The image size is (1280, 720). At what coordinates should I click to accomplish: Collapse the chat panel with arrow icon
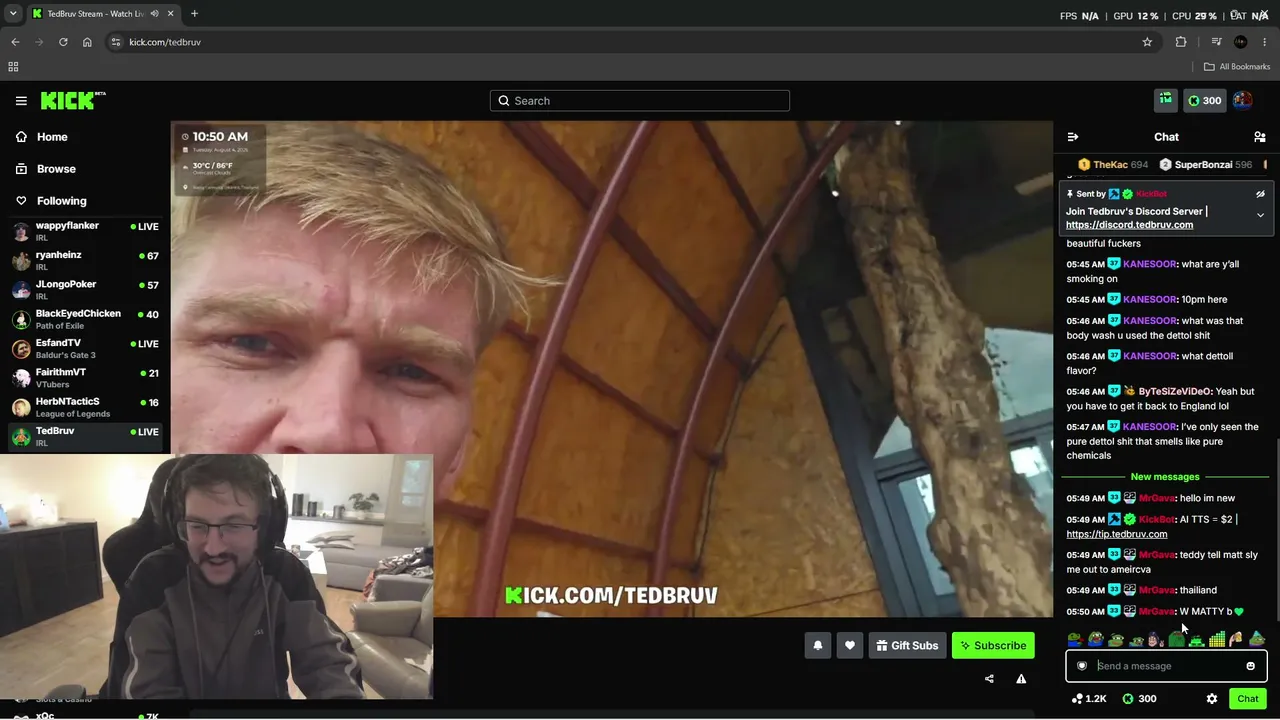[1073, 137]
